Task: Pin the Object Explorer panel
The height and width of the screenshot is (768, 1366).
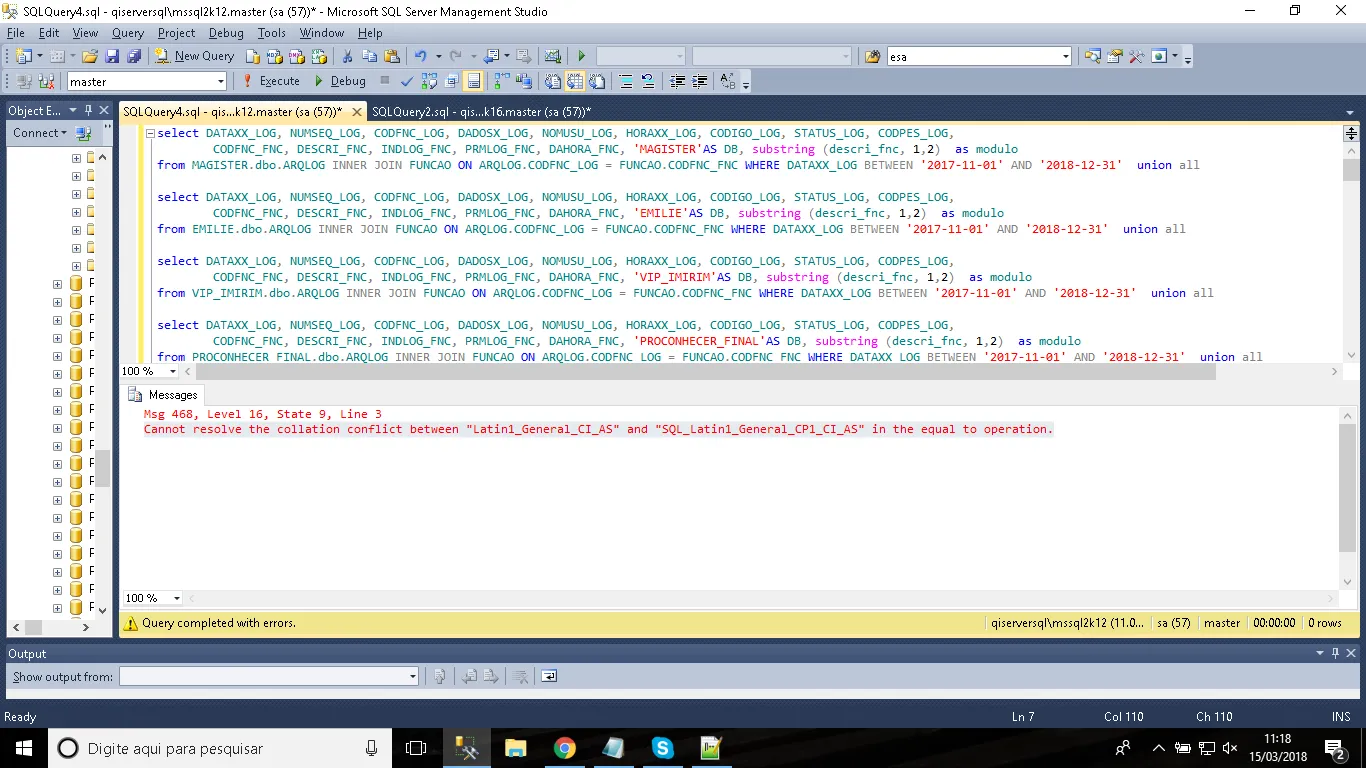Action: click(88, 110)
